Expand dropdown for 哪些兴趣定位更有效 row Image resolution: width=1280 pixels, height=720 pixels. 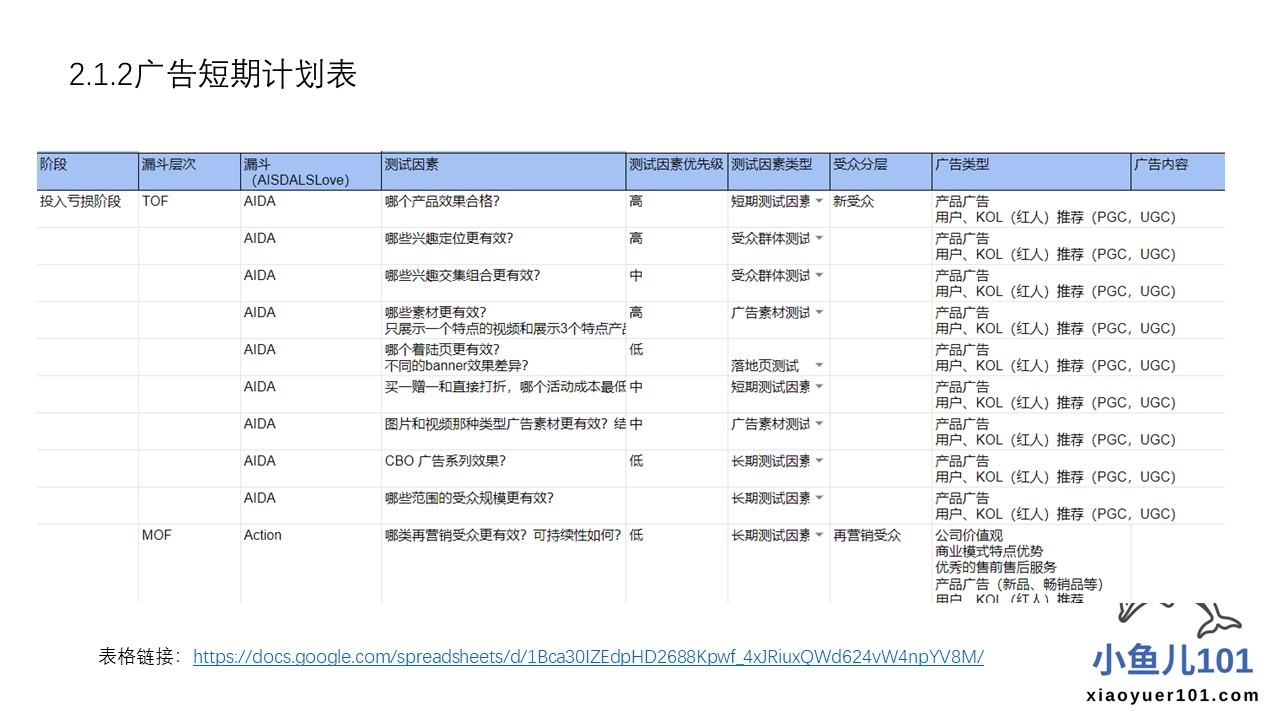819,238
